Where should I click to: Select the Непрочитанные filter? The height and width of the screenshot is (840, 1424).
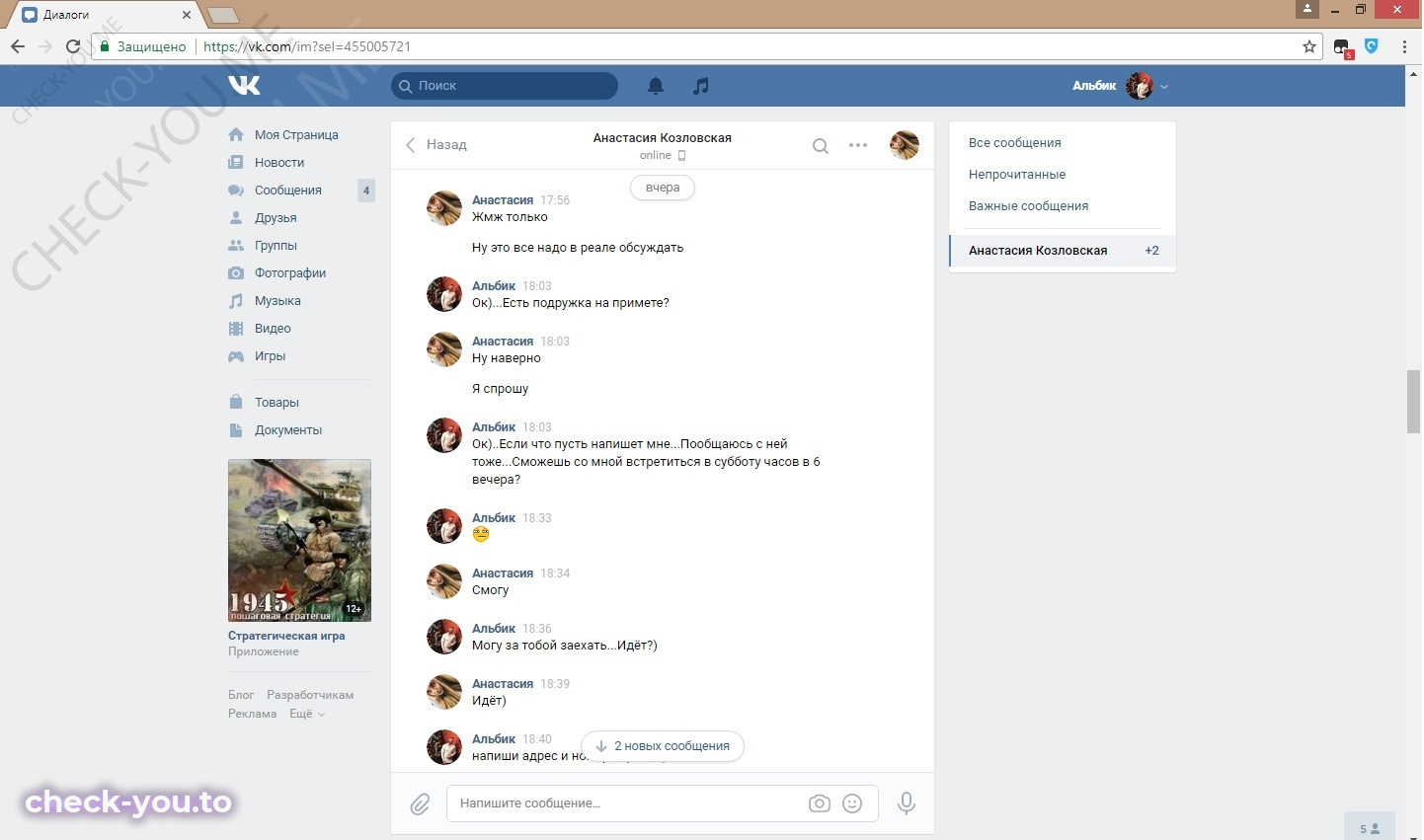[x=1017, y=175]
